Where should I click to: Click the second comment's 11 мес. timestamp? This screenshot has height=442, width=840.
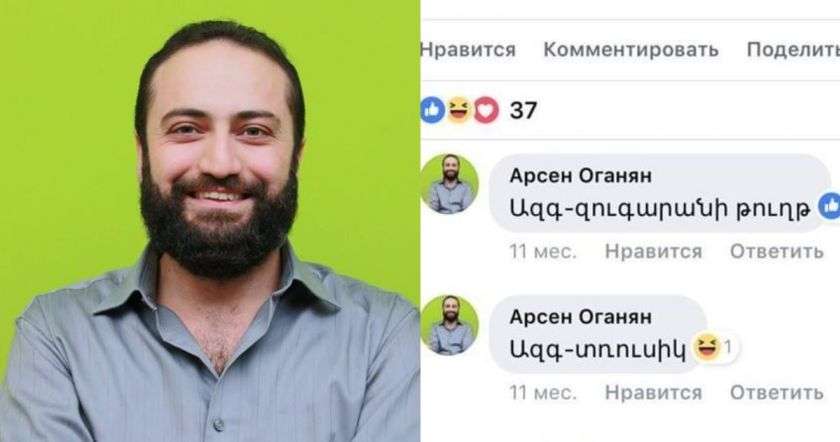(x=543, y=393)
